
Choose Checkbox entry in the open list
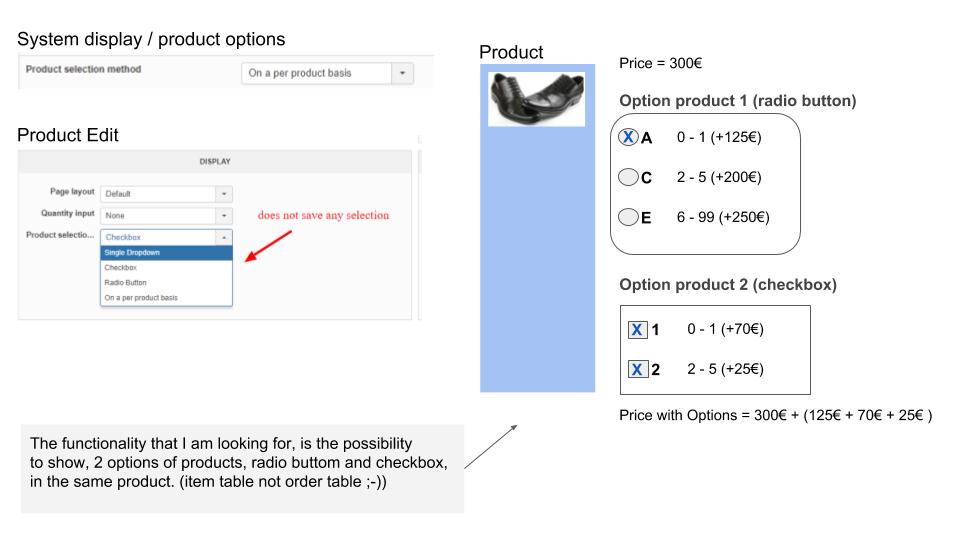point(167,268)
